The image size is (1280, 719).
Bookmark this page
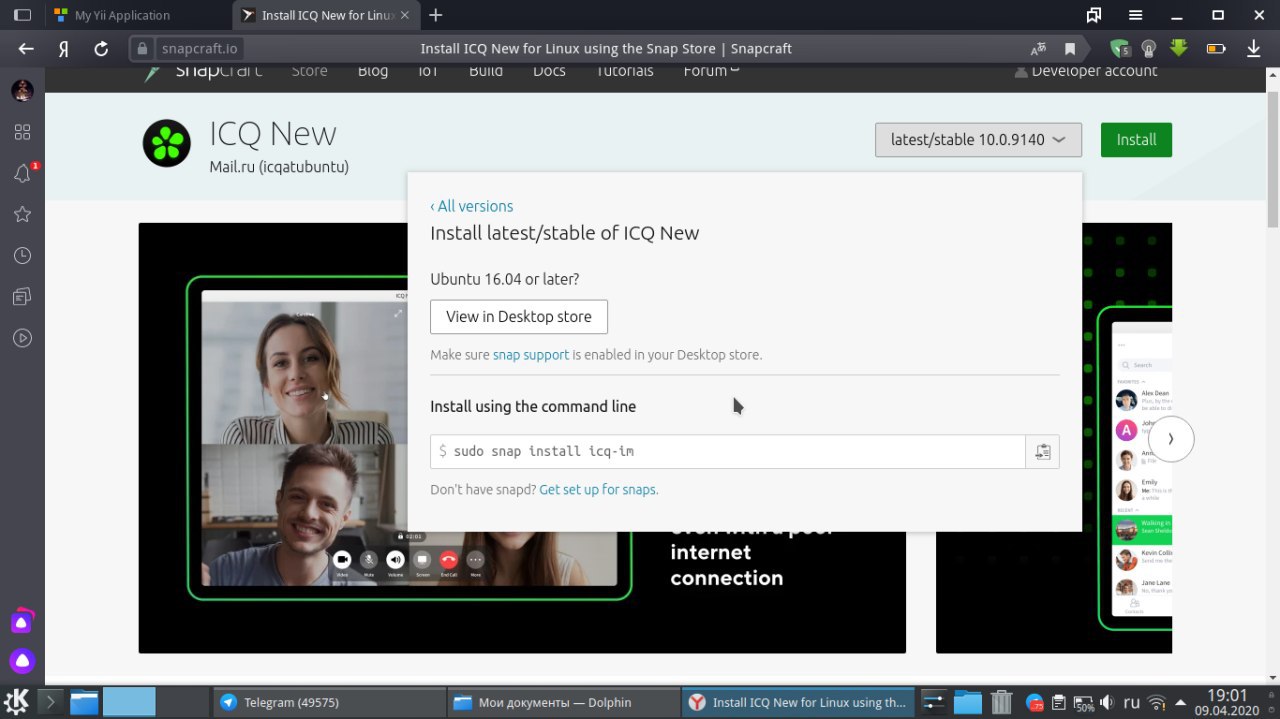(1070, 48)
